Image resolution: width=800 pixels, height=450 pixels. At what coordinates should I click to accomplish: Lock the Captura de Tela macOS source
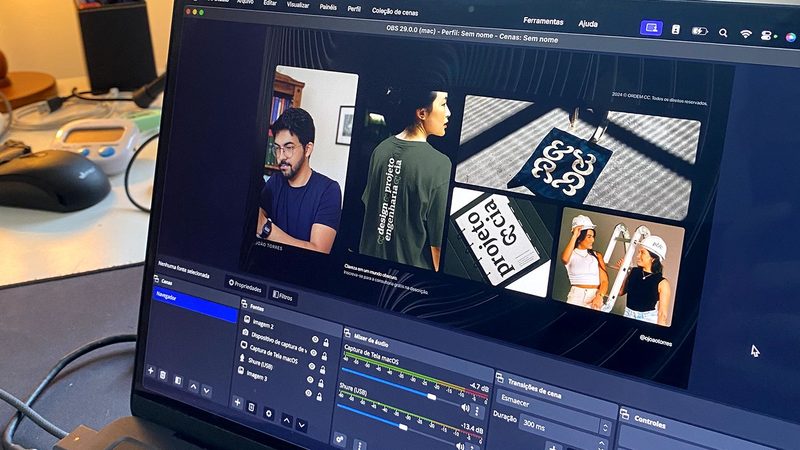(x=322, y=370)
